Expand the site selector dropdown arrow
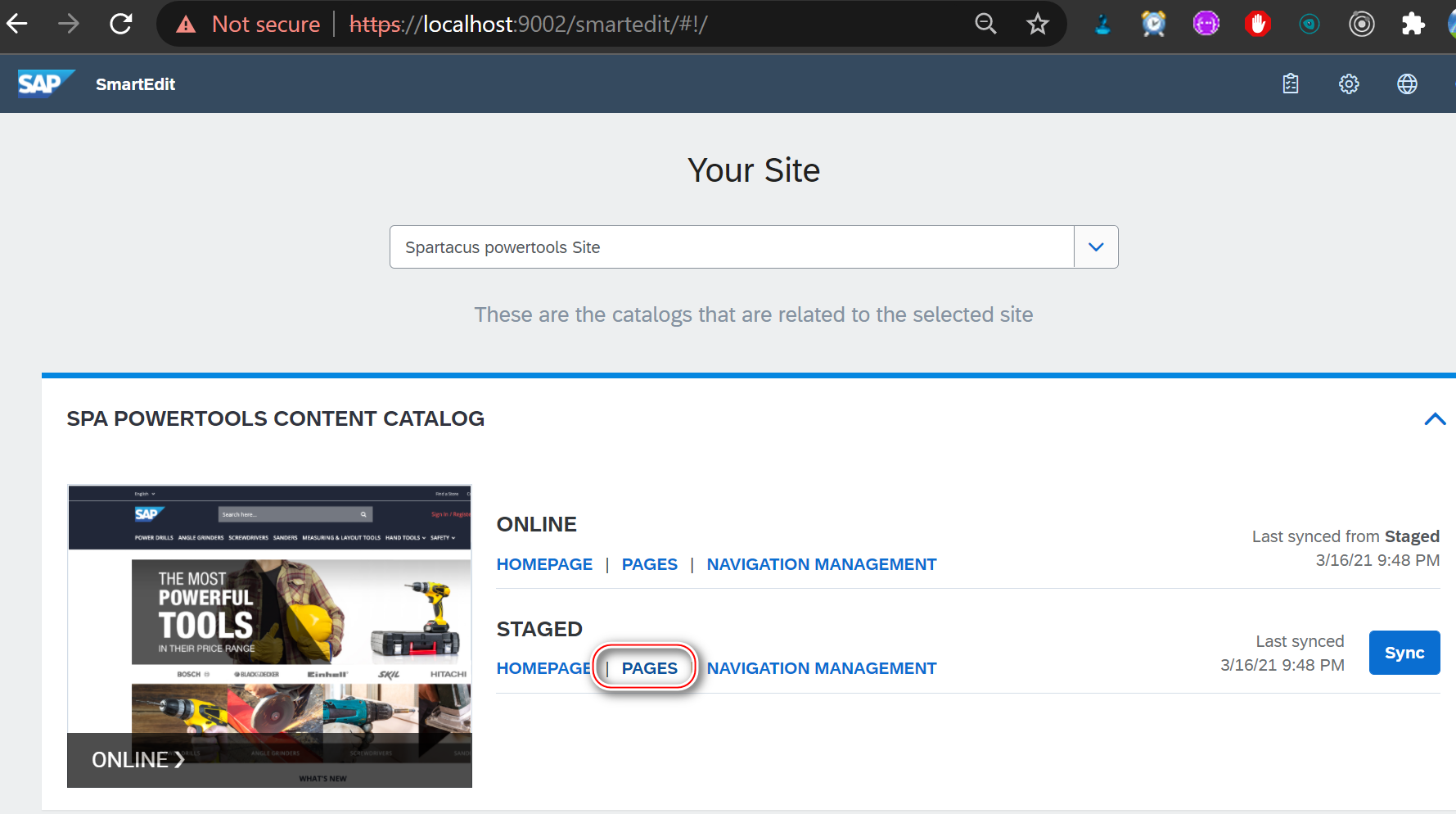This screenshot has width=1456, height=814. 1096,246
